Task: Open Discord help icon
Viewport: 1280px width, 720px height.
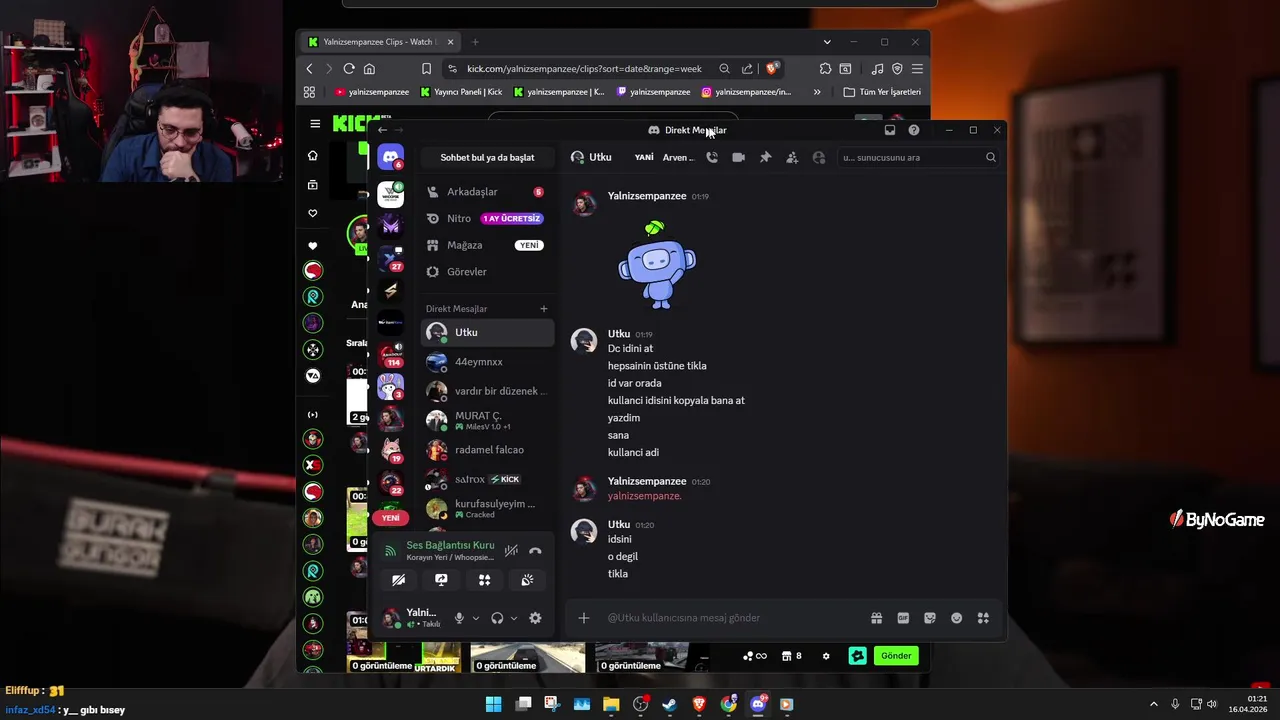Action: coord(913,130)
